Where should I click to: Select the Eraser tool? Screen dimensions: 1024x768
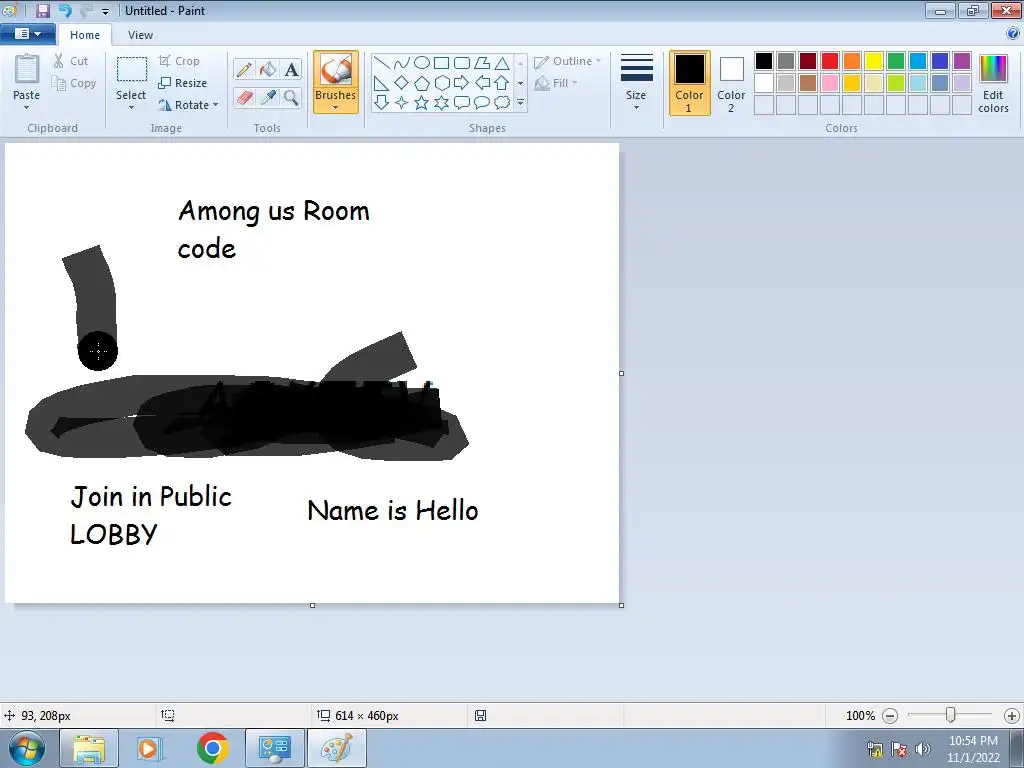[x=244, y=97]
